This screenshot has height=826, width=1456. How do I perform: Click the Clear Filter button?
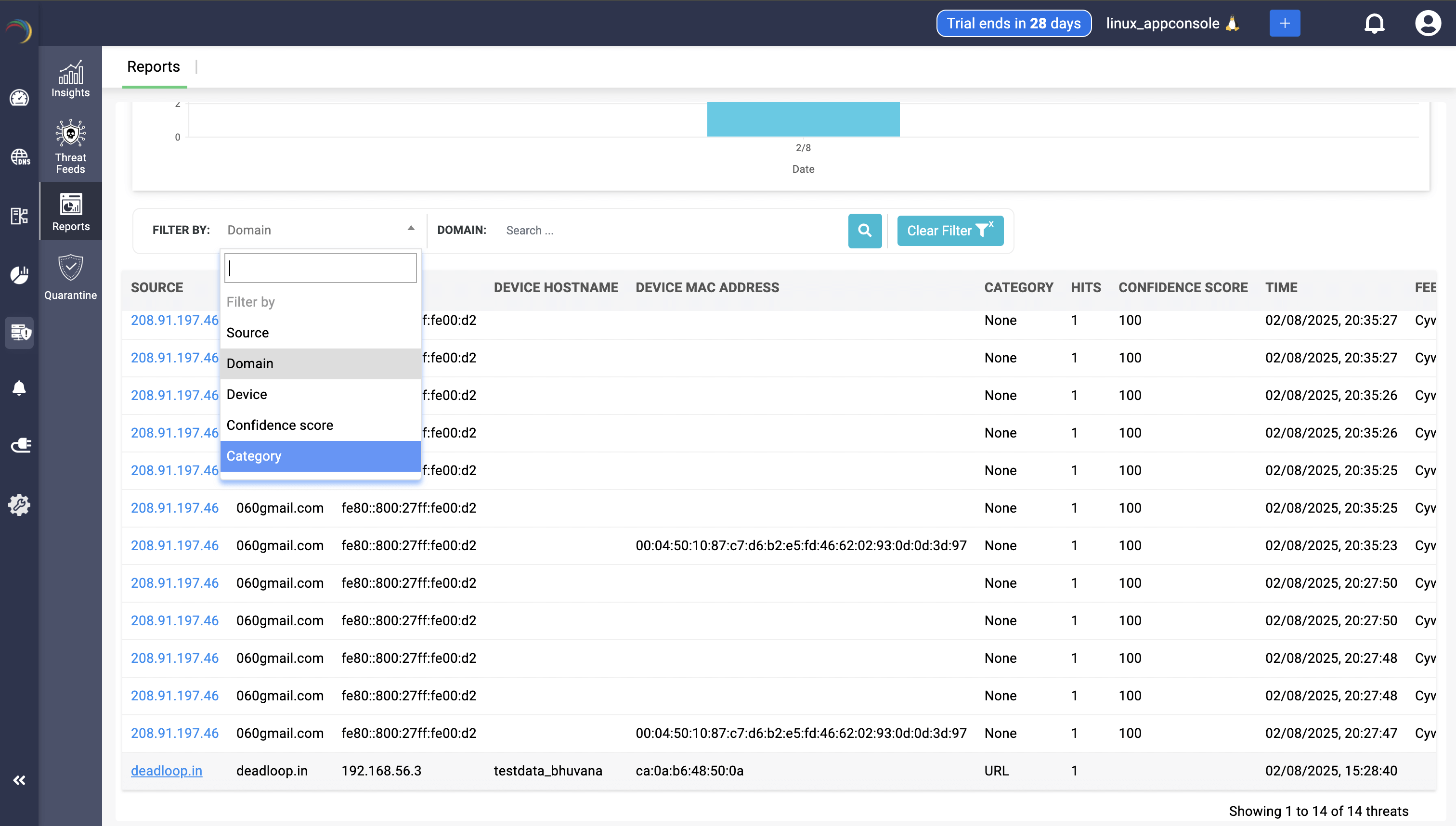[949, 230]
